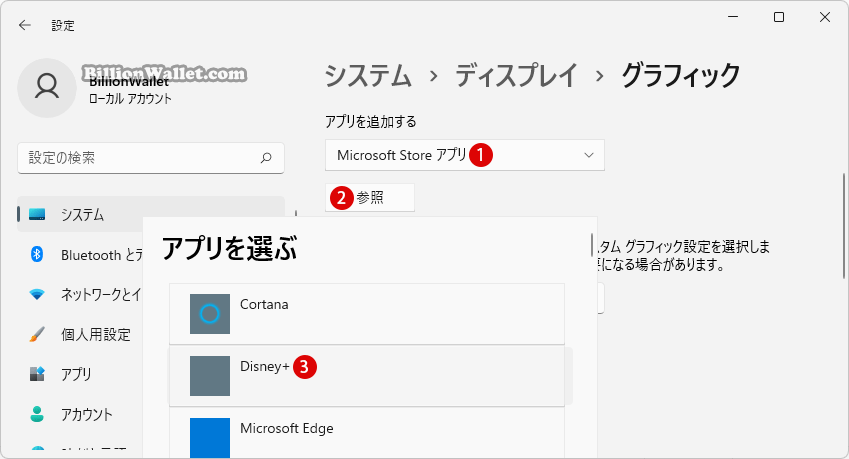Go back using the arrow icon

click(x=25, y=25)
